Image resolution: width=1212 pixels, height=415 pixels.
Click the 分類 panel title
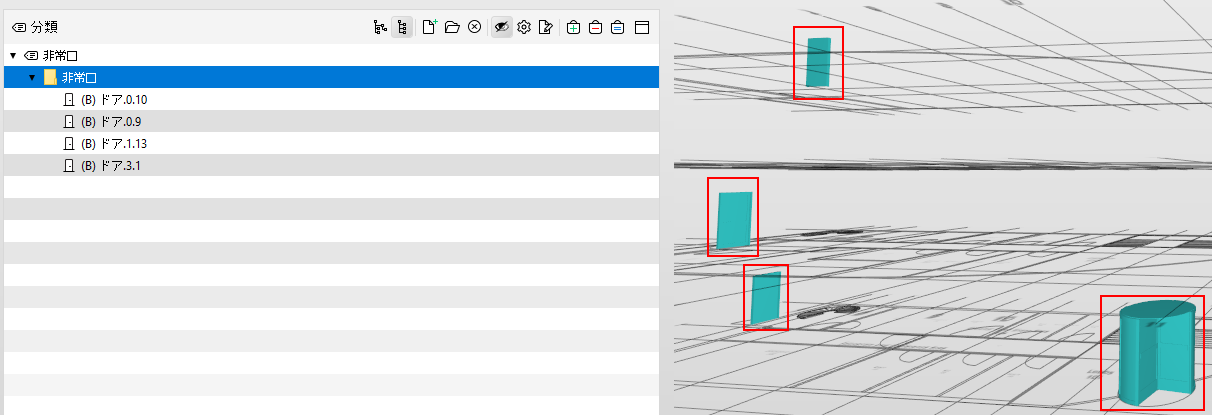tap(45, 28)
